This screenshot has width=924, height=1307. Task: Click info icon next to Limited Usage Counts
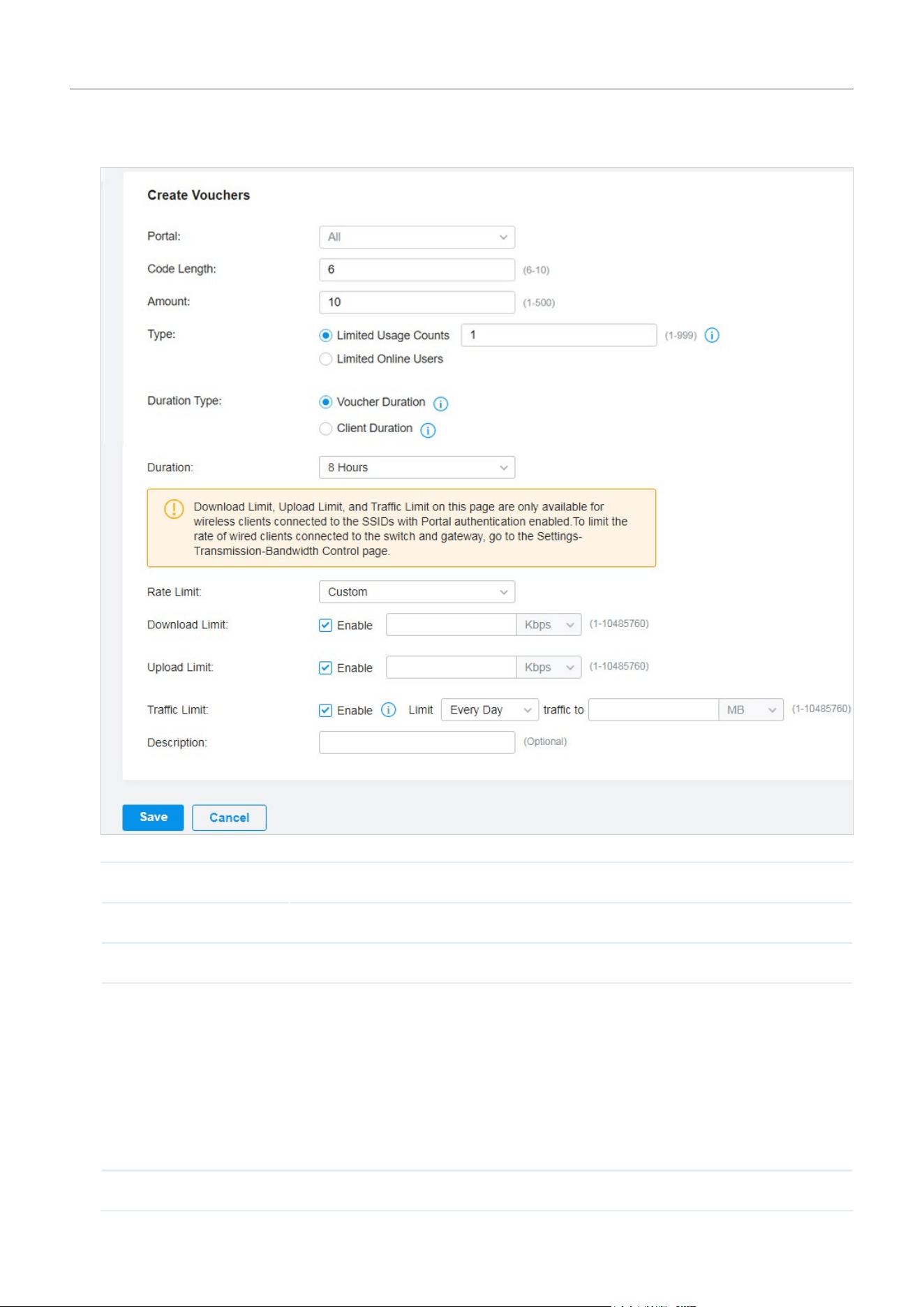[x=712, y=335]
